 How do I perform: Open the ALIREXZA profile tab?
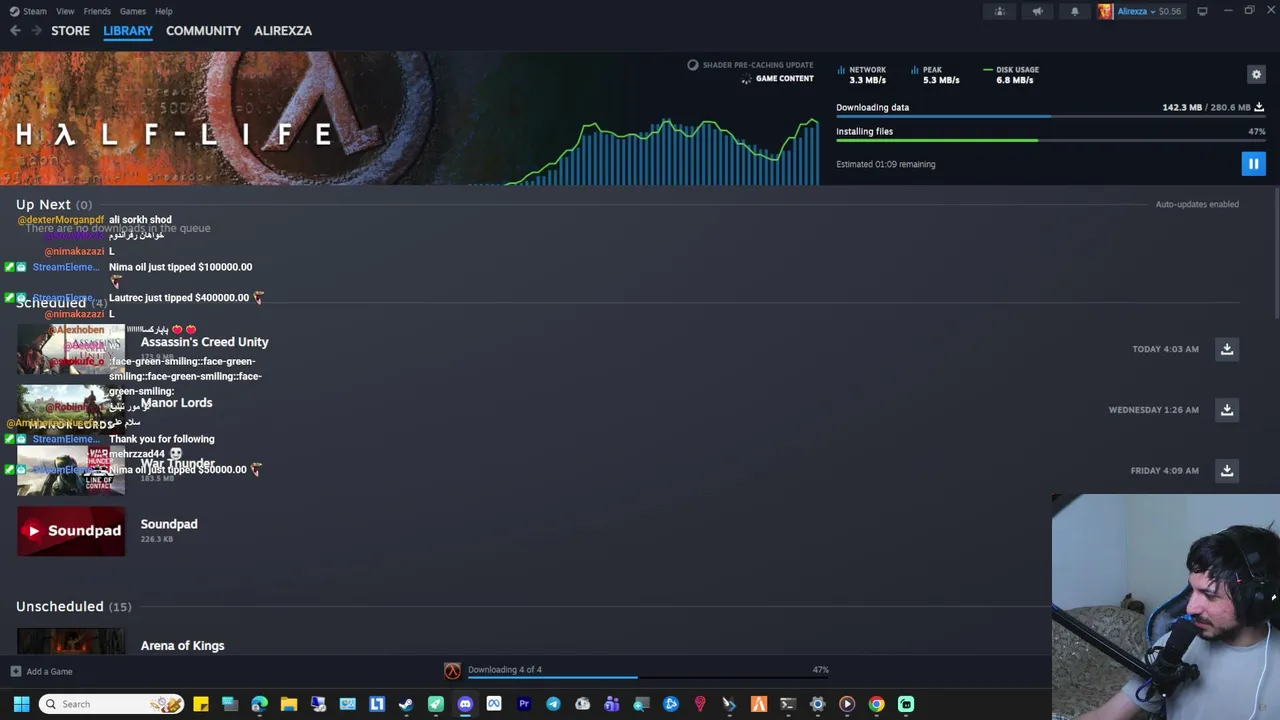point(283,31)
